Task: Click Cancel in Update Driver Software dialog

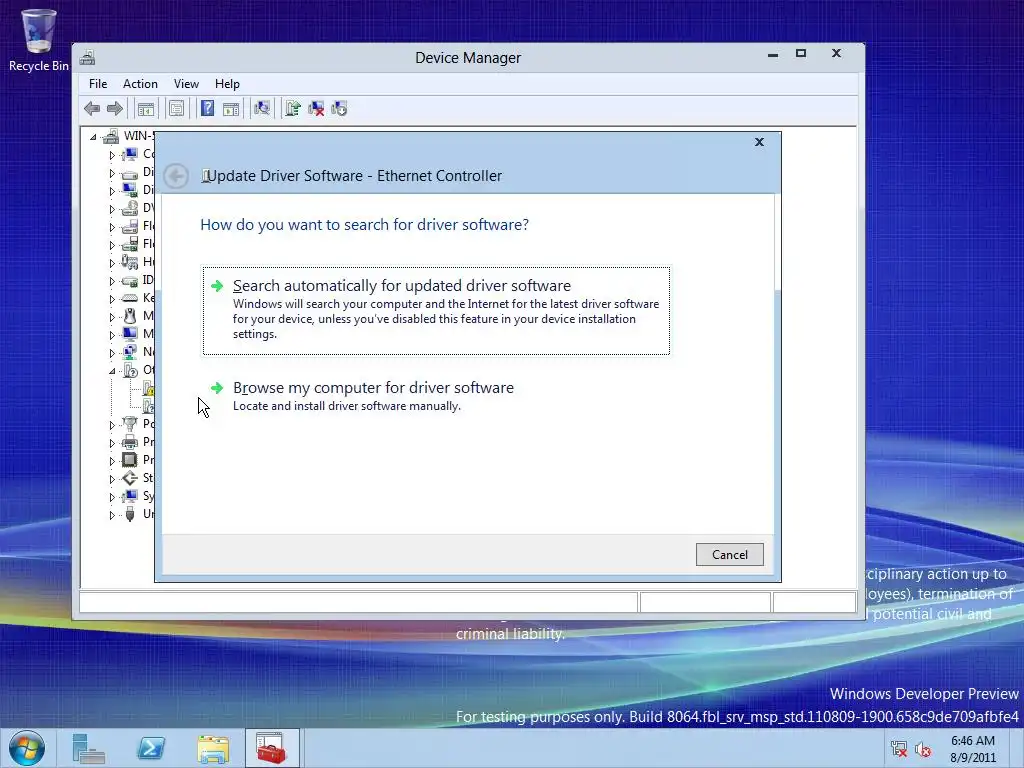Action: pos(729,554)
